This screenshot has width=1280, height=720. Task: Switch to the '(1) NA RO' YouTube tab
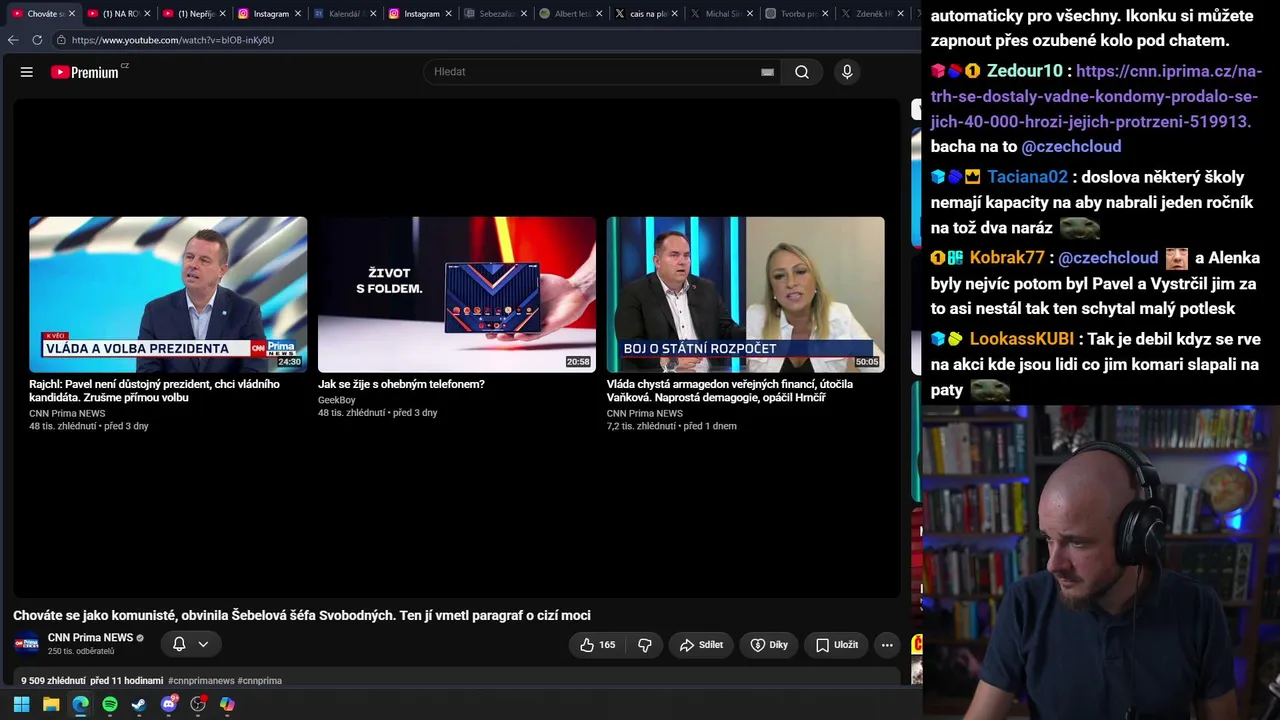click(118, 14)
